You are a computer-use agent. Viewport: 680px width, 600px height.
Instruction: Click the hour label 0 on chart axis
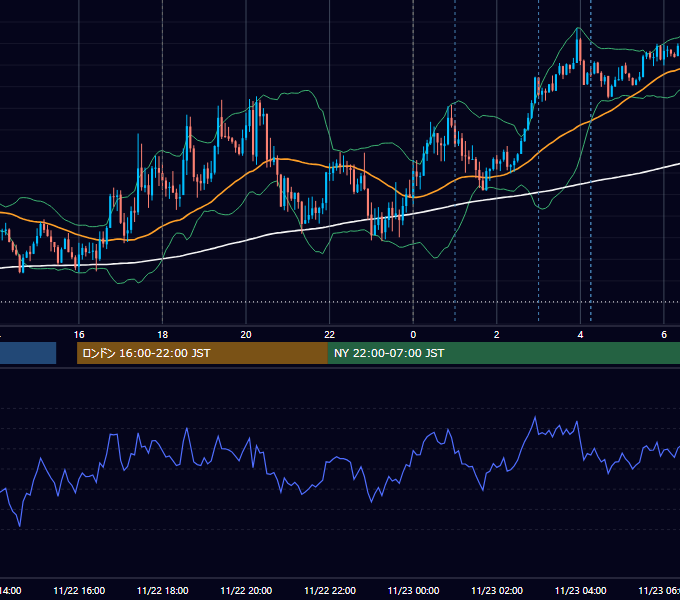[x=413, y=335]
